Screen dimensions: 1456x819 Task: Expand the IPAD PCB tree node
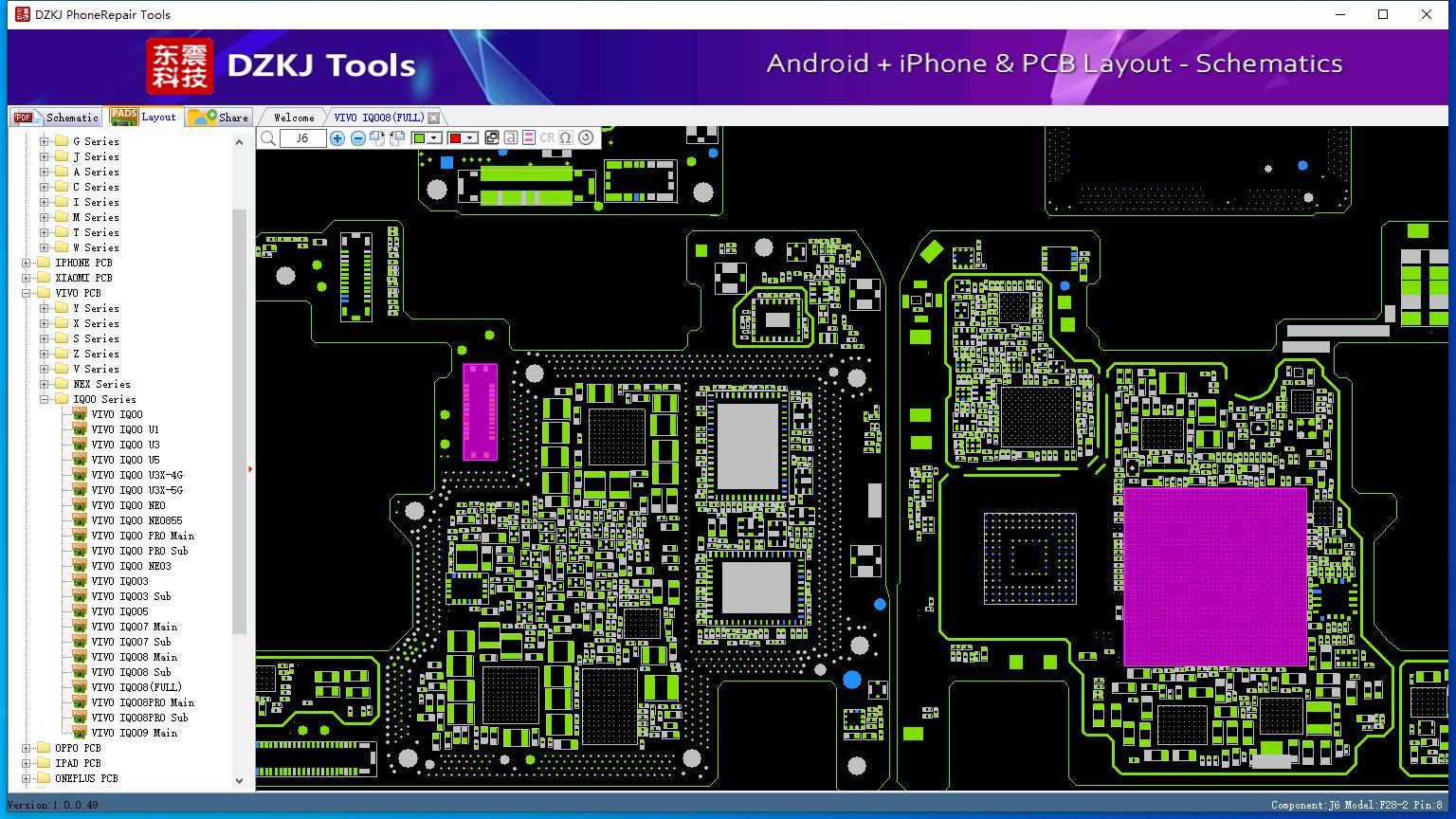[x=26, y=763]
